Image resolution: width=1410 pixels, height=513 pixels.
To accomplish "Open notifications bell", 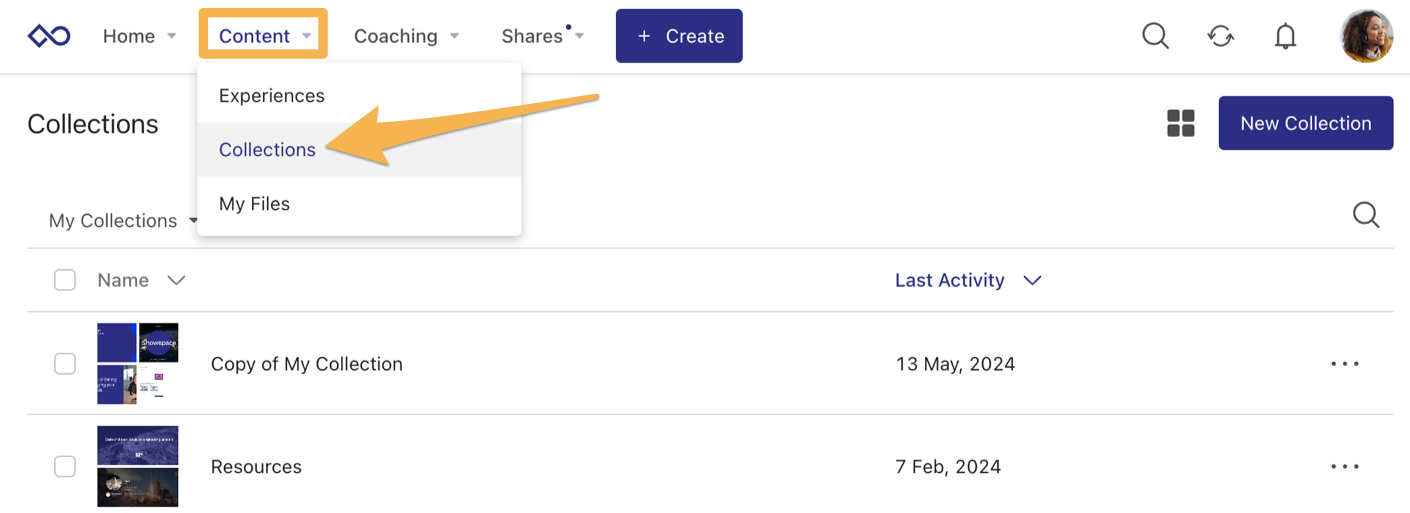I will (x=1285, y=36).
